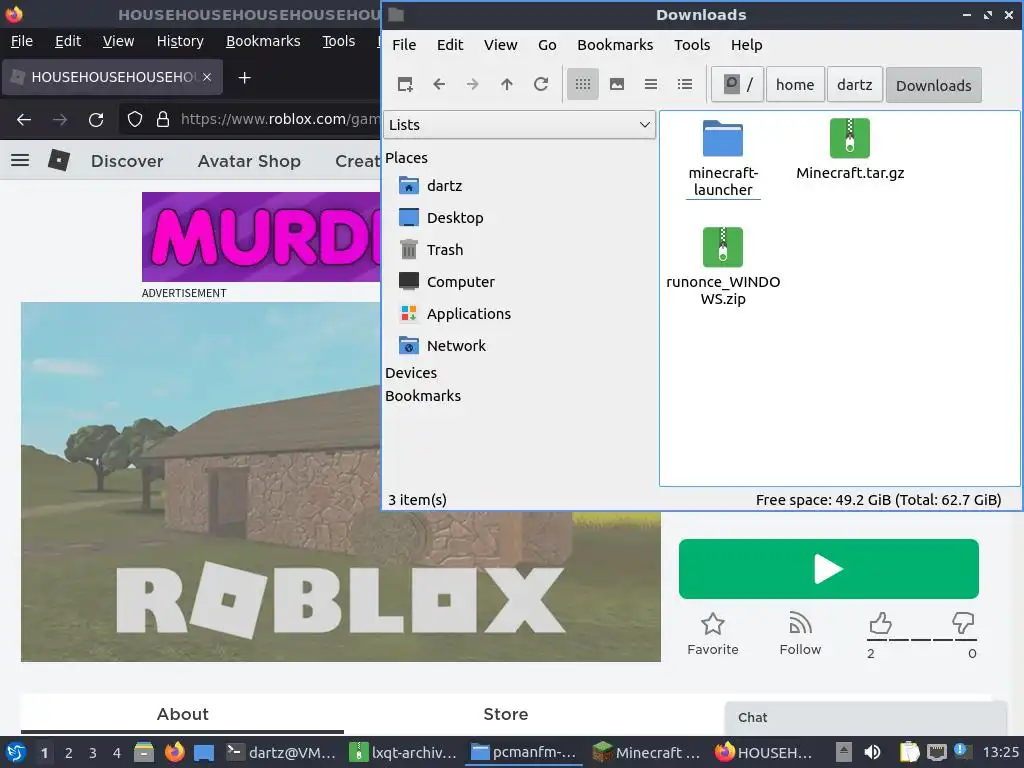The width and height of the screenshot is (1024, 768).
Task: Open Applications in the Places sidebar
Action: click(468, 314)
